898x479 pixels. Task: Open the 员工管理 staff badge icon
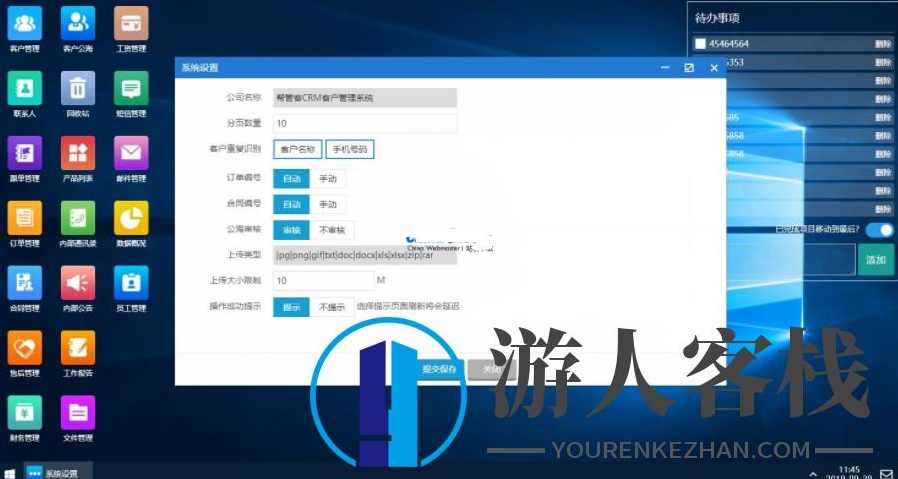pos(131,282)
